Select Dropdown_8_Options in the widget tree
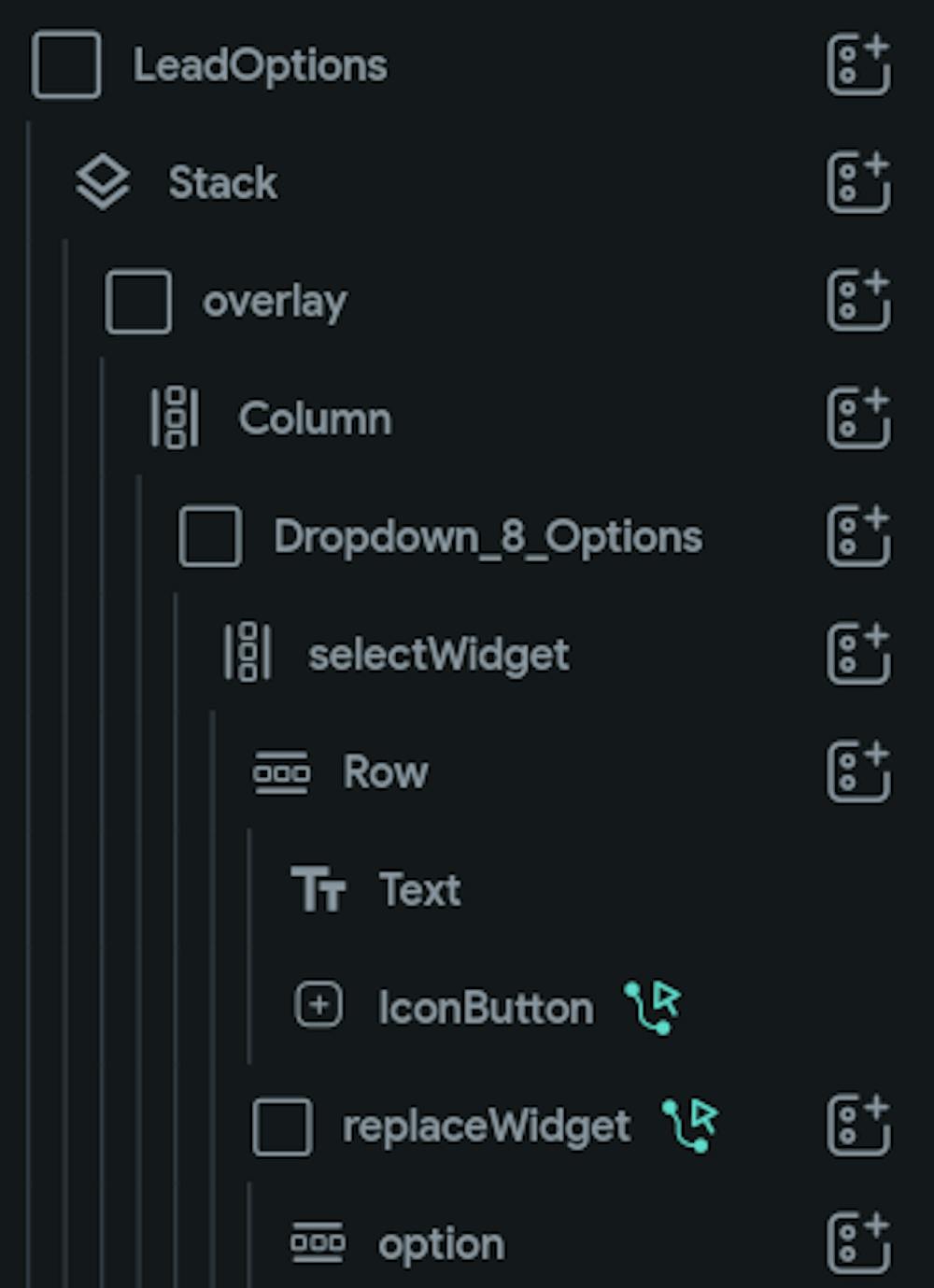934x1288 pixels. coord(487,537)
